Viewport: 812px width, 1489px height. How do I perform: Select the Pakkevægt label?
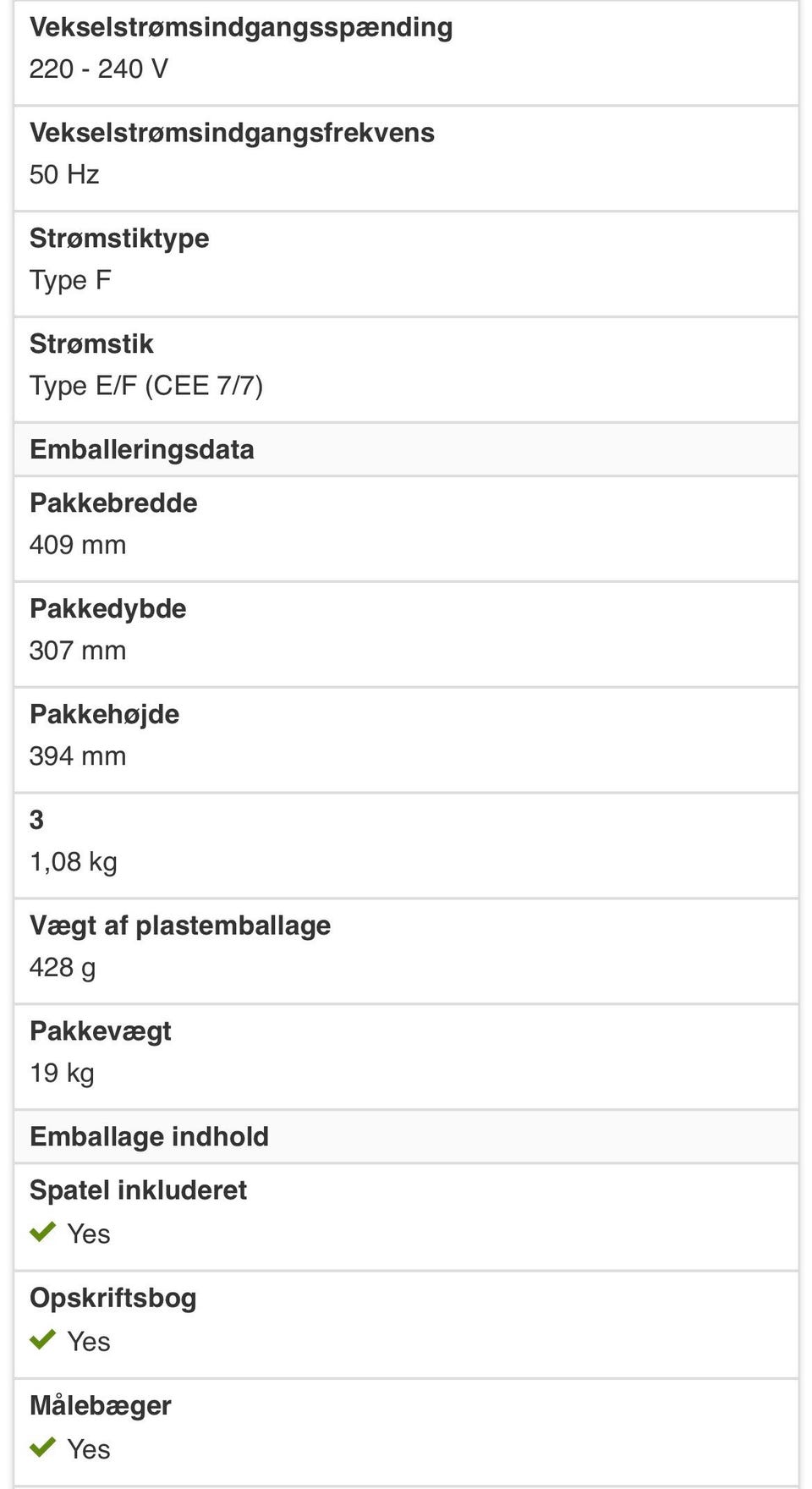point(101,1031)
